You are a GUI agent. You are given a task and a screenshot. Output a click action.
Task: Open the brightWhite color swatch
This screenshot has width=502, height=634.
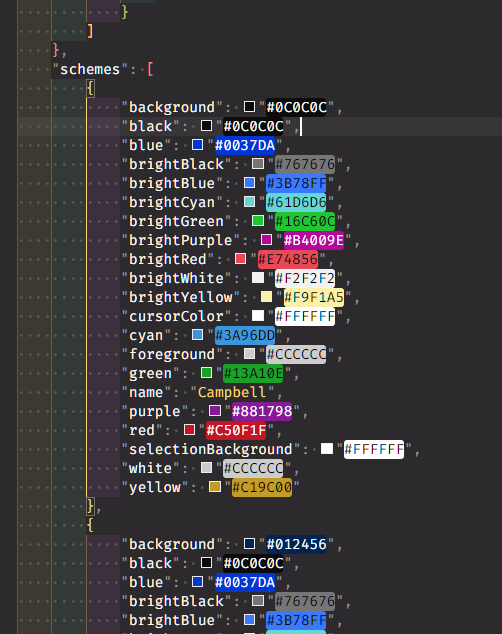258,278
